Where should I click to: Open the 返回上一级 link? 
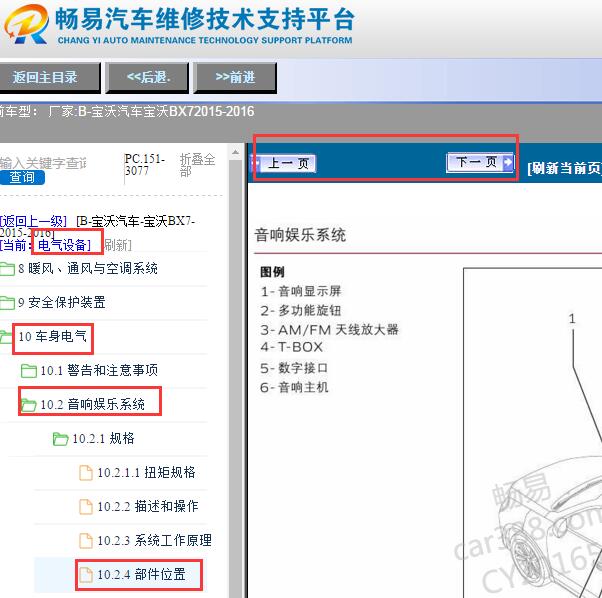(x=33, y=221)
